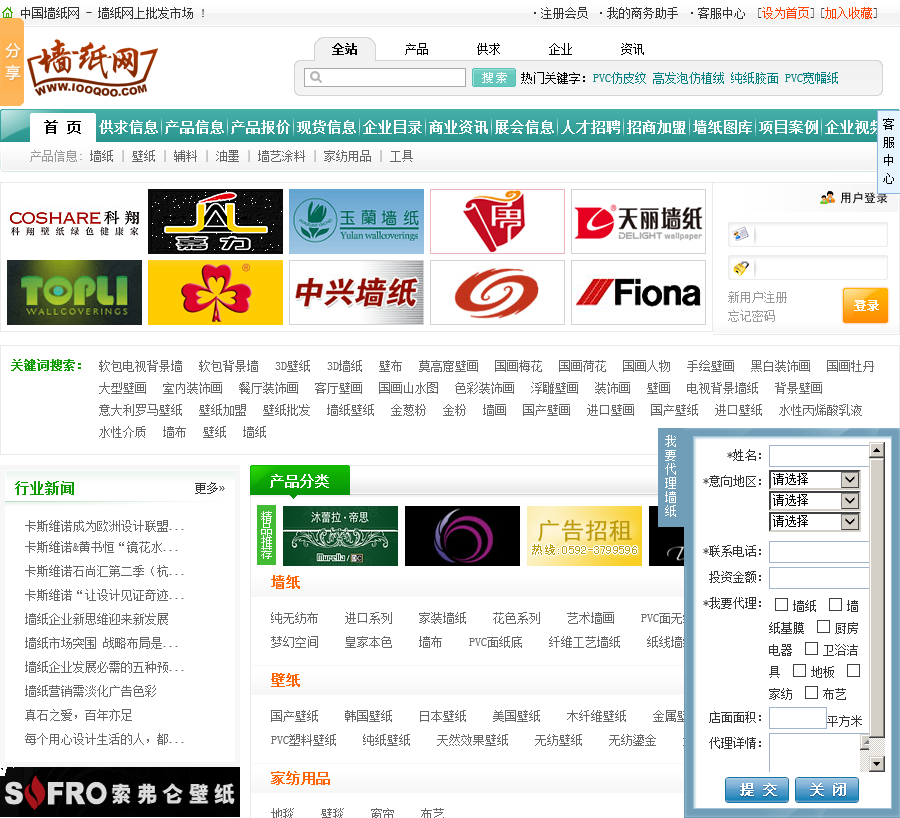Open the red swirl brand logo
The width and height of the screenshot is (900, 818).
pyautogui.click(x=497, y=293)
